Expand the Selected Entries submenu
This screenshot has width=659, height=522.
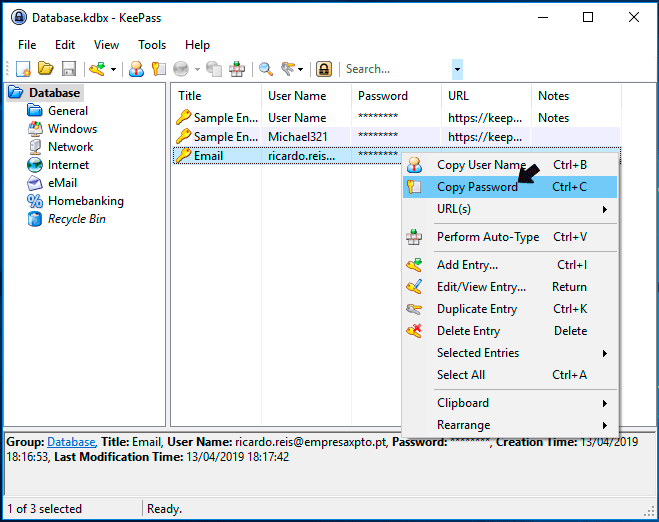point(509,353)
